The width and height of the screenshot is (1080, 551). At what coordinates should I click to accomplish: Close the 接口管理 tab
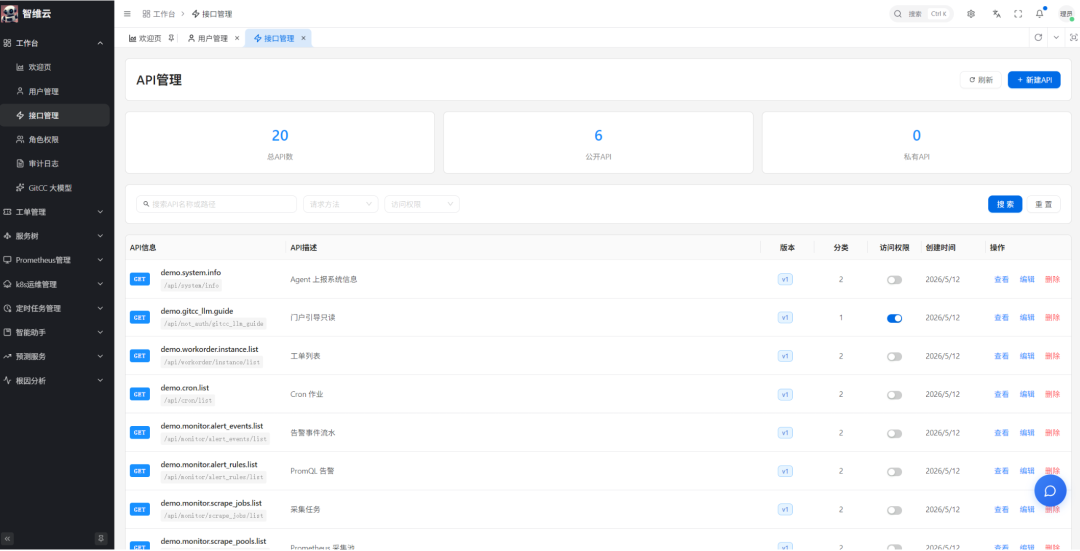point(303,38)
